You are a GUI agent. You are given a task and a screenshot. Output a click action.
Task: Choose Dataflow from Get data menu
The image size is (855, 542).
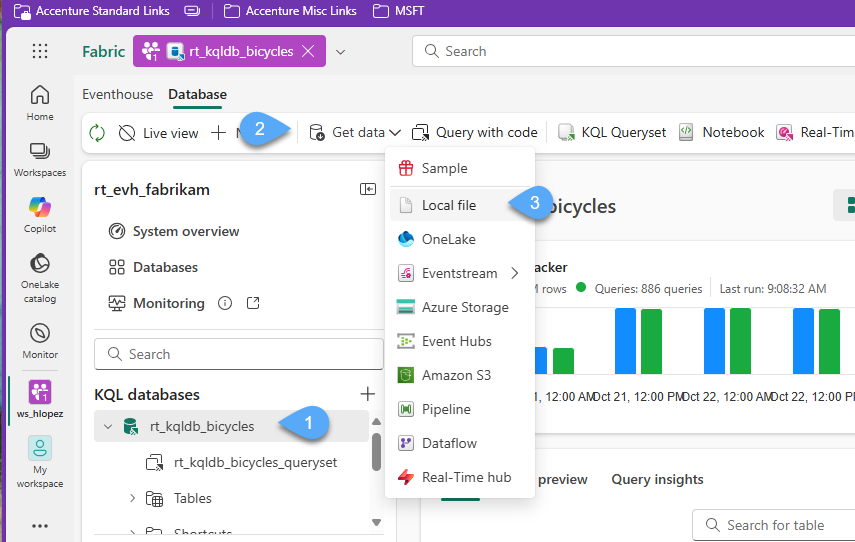coord(460,443)
